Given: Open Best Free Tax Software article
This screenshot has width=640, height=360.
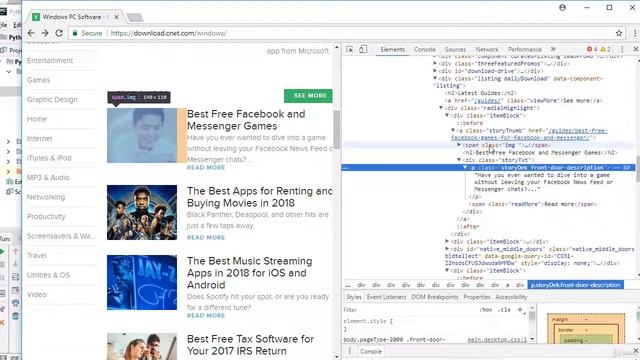Looking at the screenshot, I should [250, 345].
